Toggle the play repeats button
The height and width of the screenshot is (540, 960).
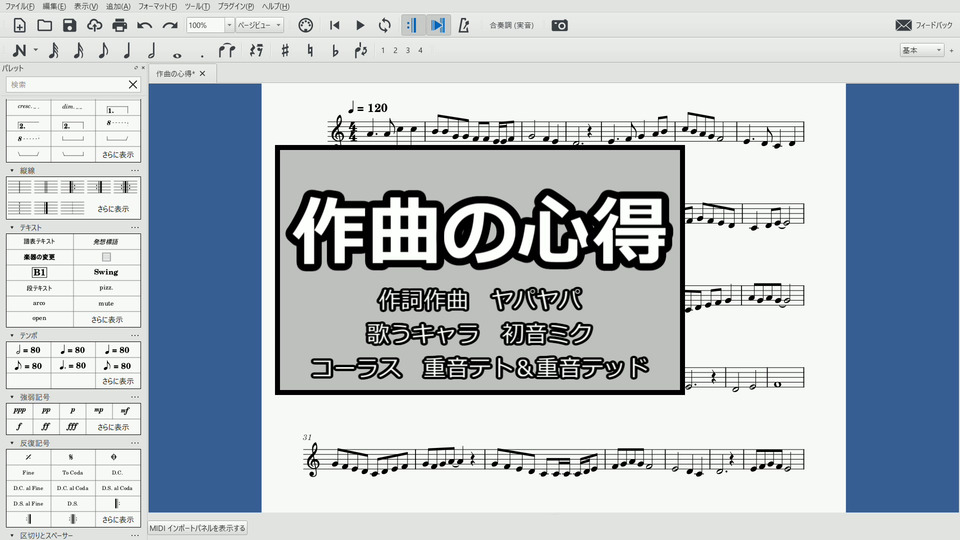[412, 25]
